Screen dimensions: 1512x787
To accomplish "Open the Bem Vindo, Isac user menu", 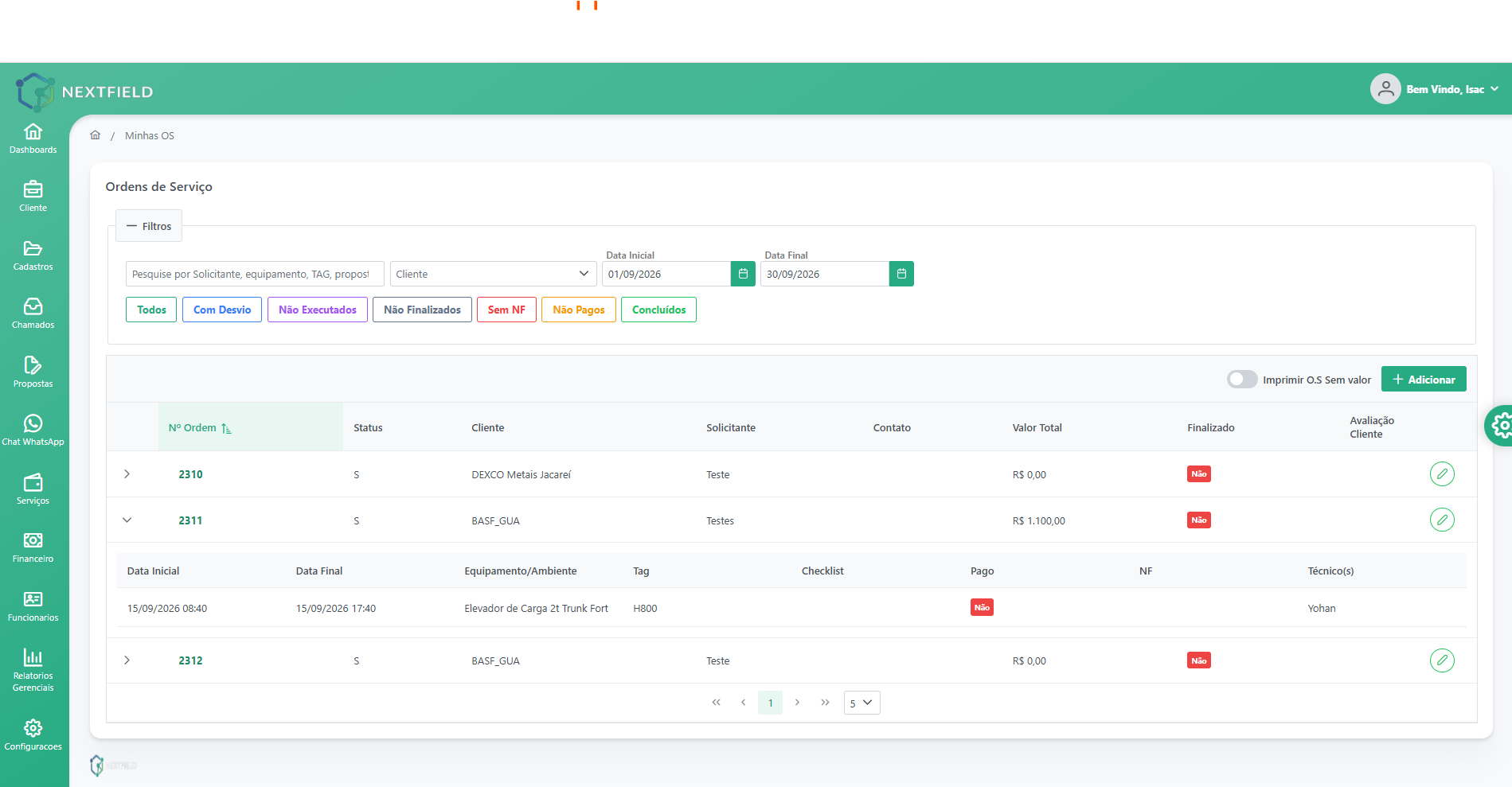I will [1435, 89].
